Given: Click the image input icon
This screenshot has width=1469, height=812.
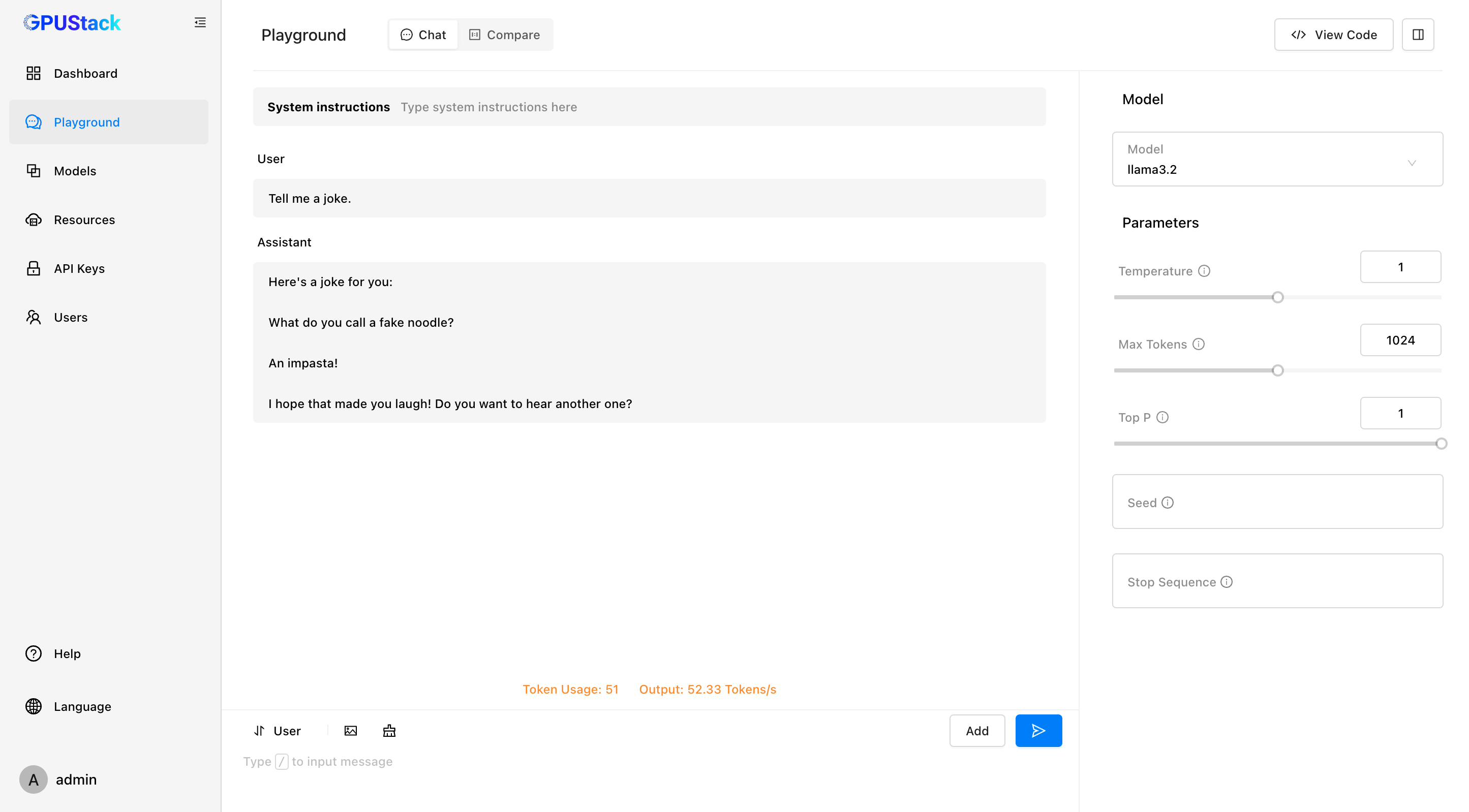Looking at the screenshot, I should pos(350,731).
